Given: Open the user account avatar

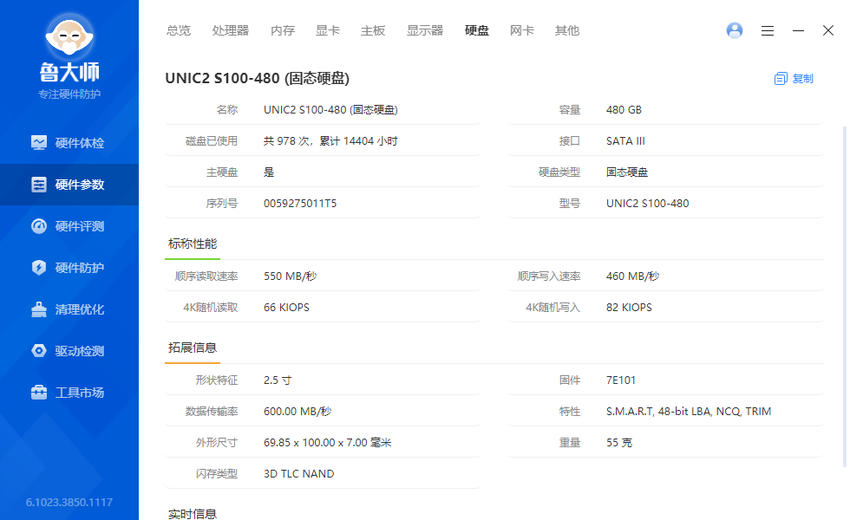Looking at the screenshot, I should (x=735, y=30).
